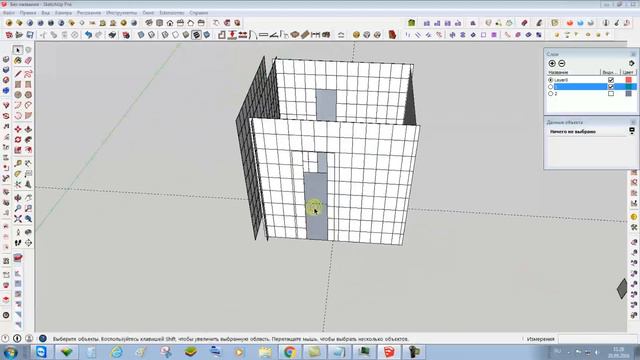Switch to Front view house icon
640x360 pixels.
click(170, 23)
